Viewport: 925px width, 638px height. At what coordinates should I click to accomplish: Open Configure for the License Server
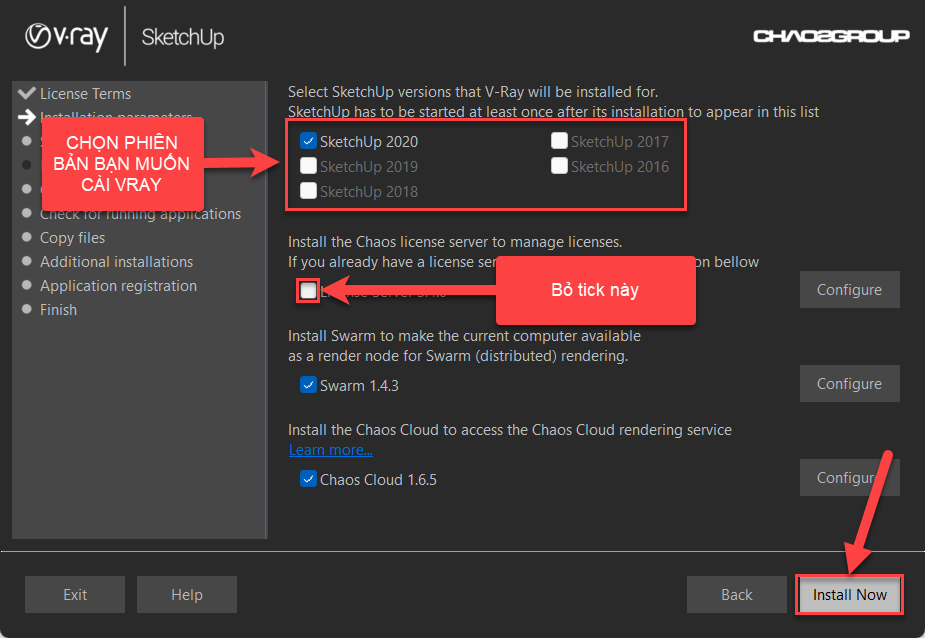click(849, 290)
